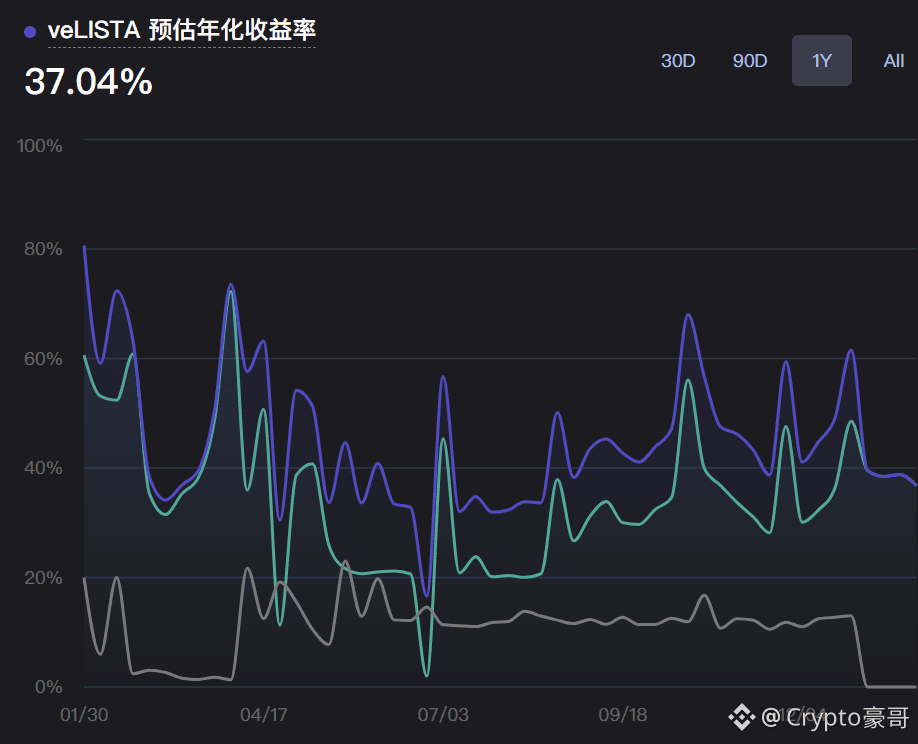Click the 0% y-axis label

[x=48, y=687]
